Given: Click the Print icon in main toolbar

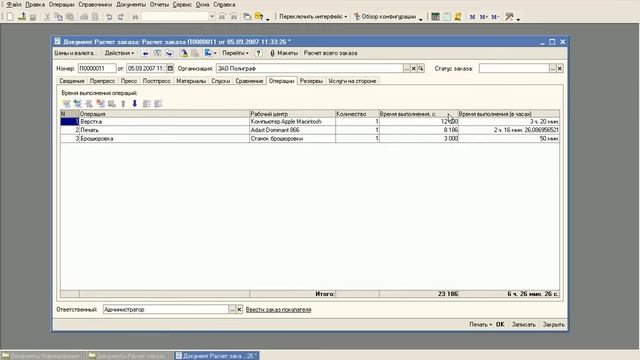Looking at the screenshot, I should (84, 17).
